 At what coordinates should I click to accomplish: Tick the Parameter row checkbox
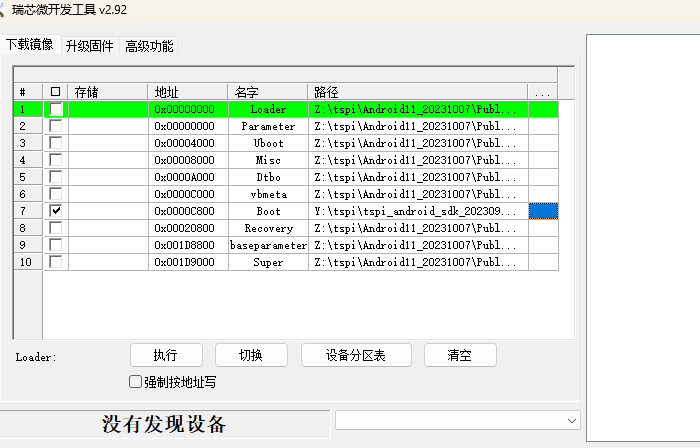56,126
